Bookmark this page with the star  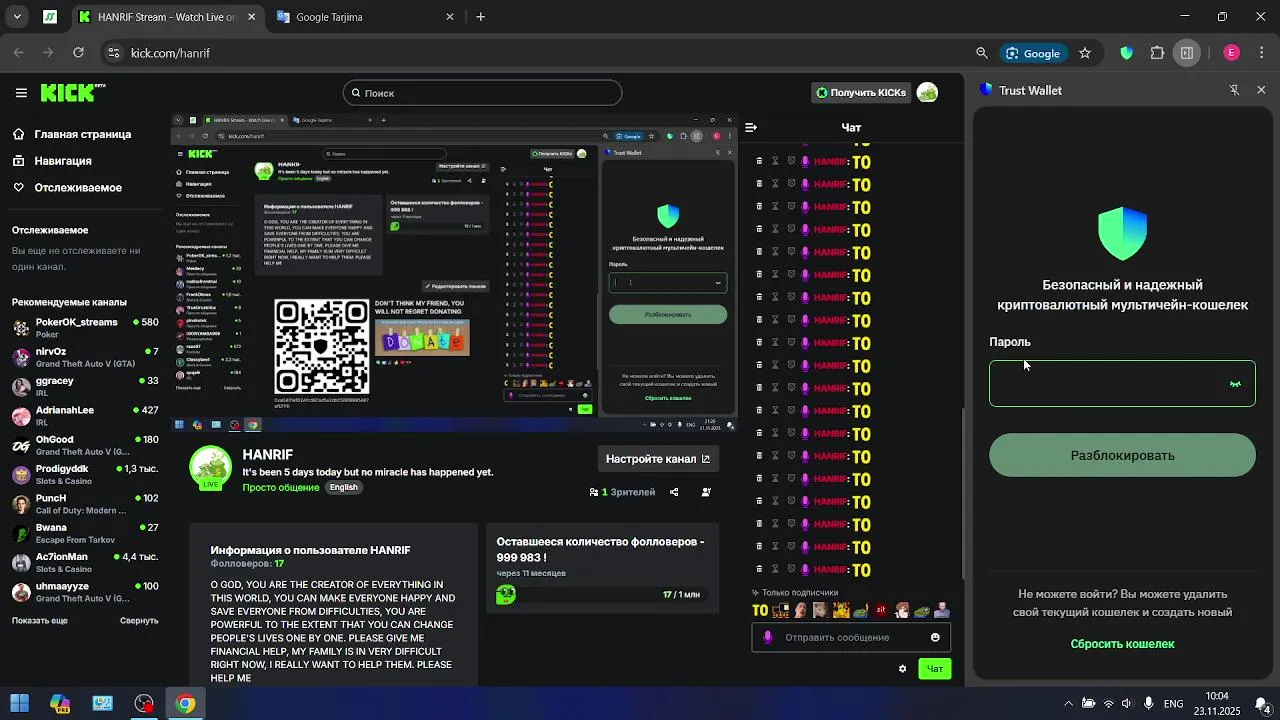coord(1085,53)
